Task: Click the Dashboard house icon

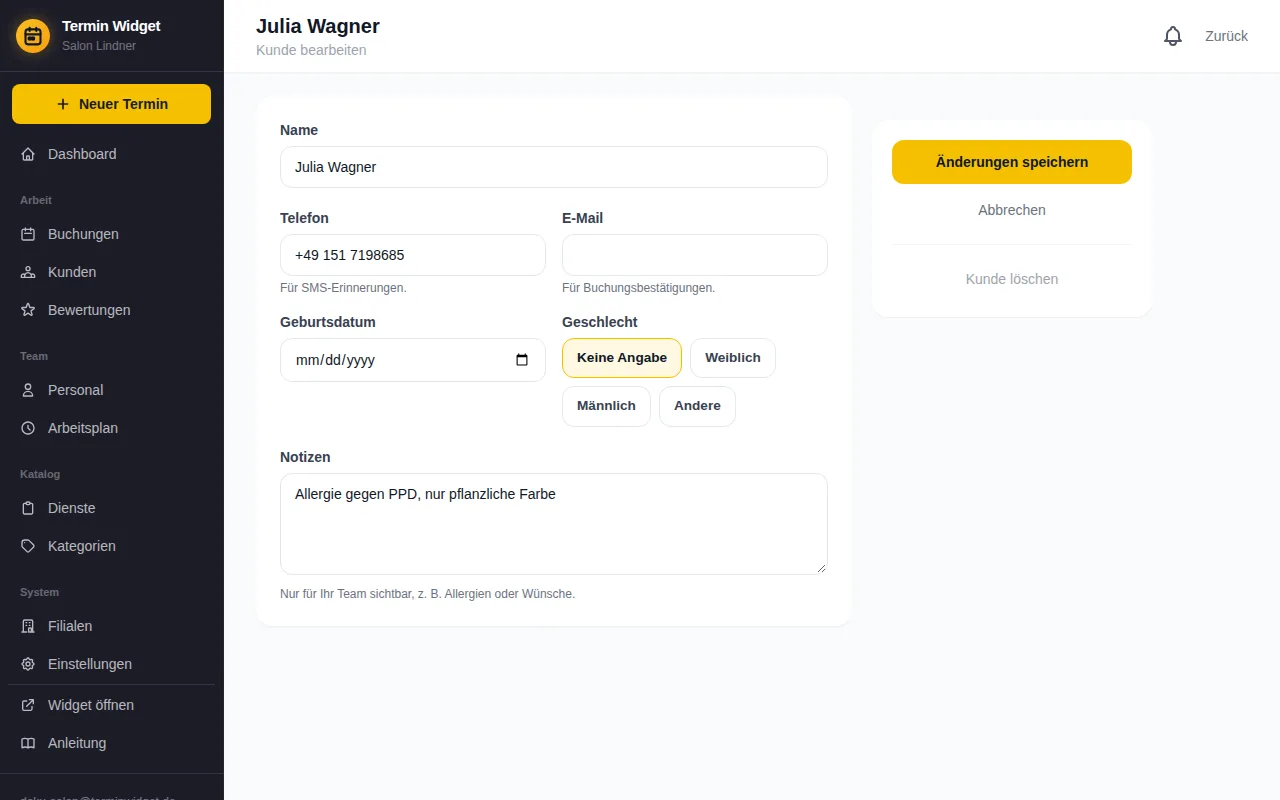Action: [28, 154]
